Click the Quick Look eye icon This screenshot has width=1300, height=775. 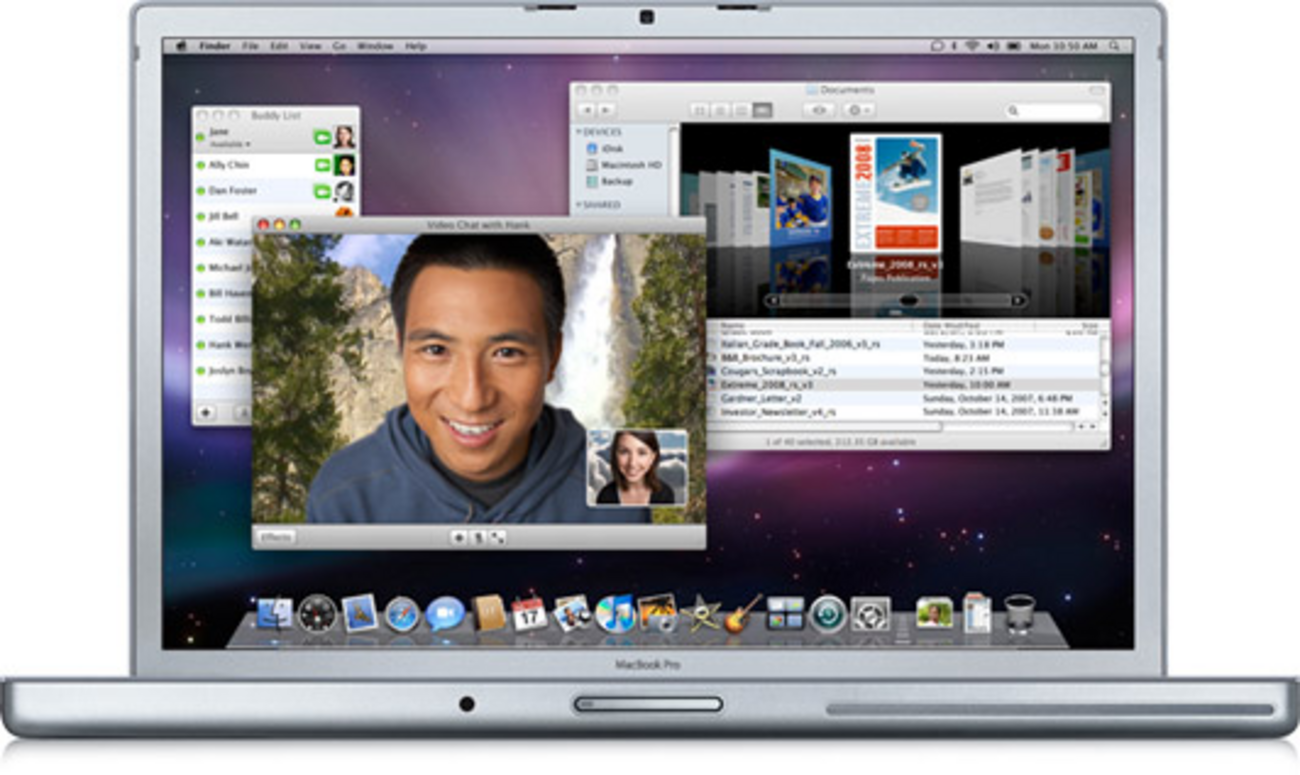coord(819,110)
